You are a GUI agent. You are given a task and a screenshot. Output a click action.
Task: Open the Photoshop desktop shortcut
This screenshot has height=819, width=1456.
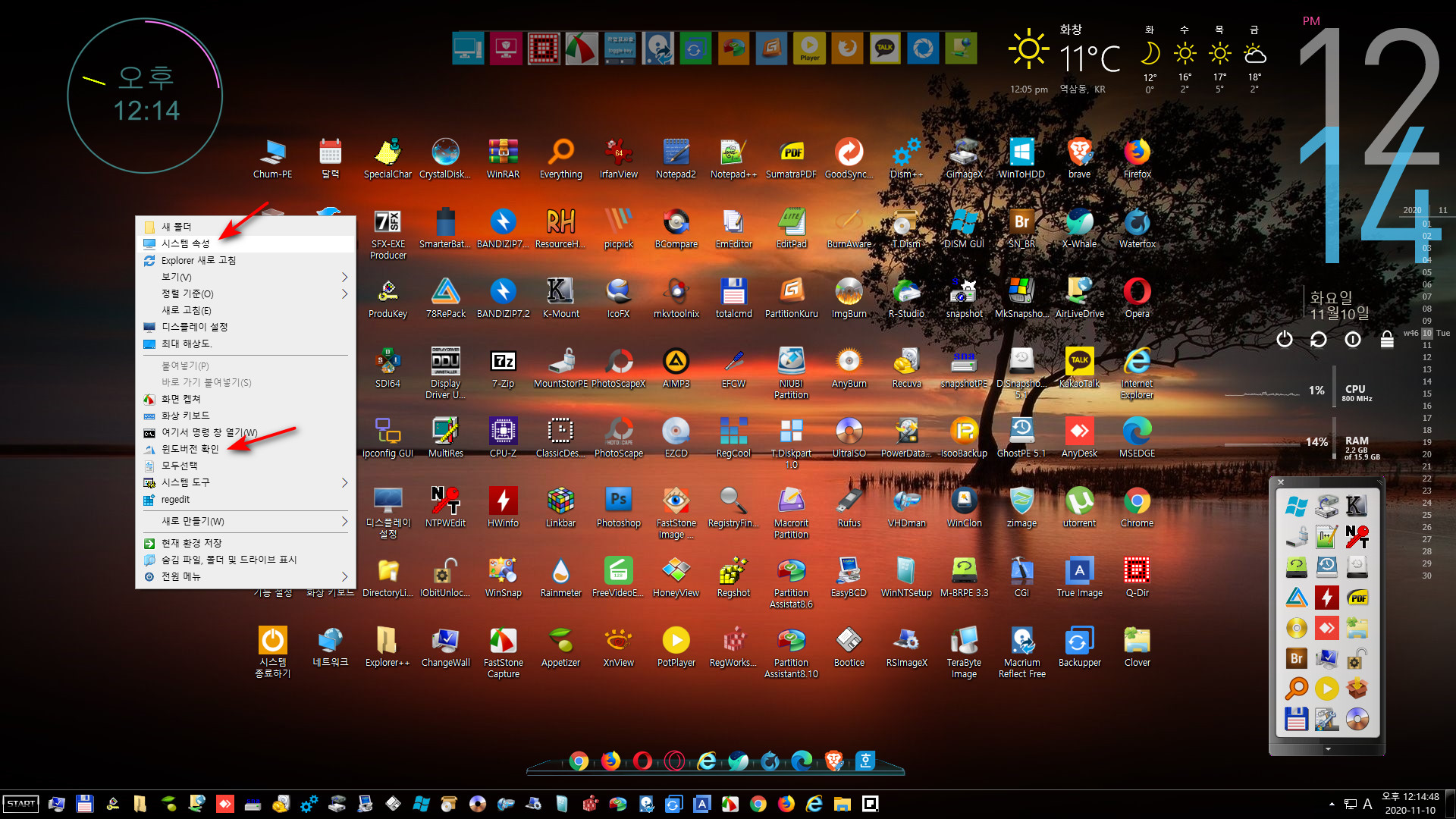coord(618,507)
